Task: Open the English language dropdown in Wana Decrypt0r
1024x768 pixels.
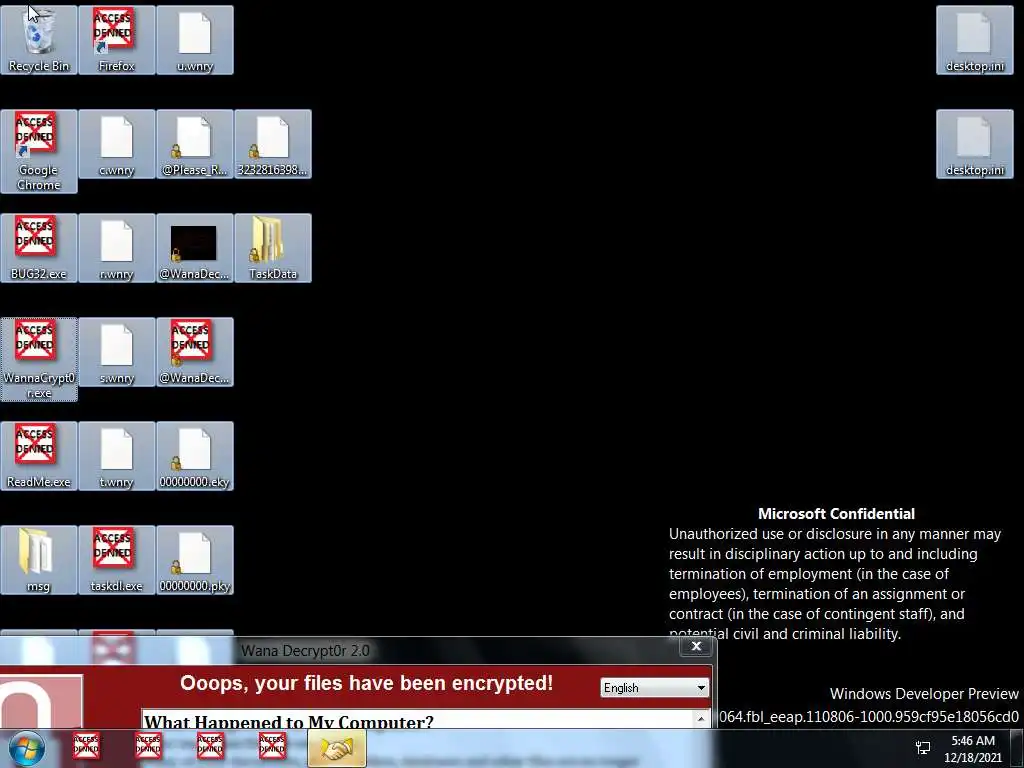Action: pos(654,688)
